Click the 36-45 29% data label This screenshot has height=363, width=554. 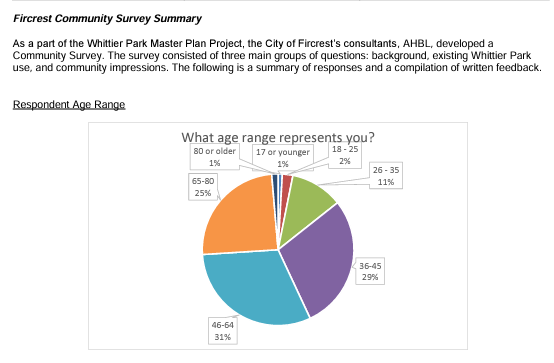click(x=370, y=271)
